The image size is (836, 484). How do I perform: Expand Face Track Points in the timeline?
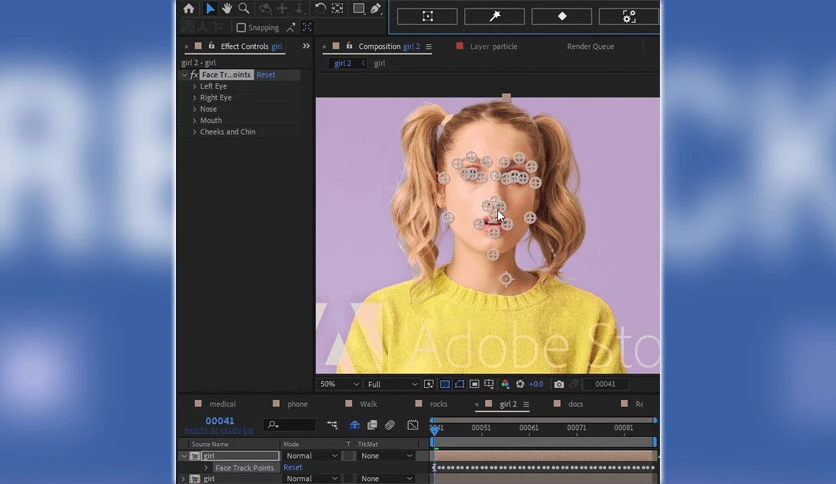point(206,468)
